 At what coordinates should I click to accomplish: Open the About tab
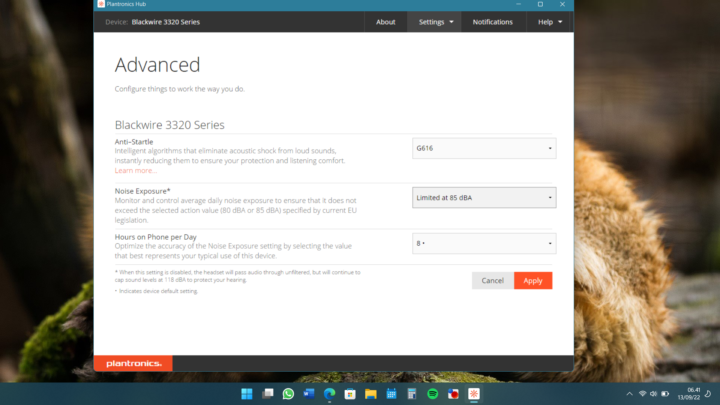385,22
